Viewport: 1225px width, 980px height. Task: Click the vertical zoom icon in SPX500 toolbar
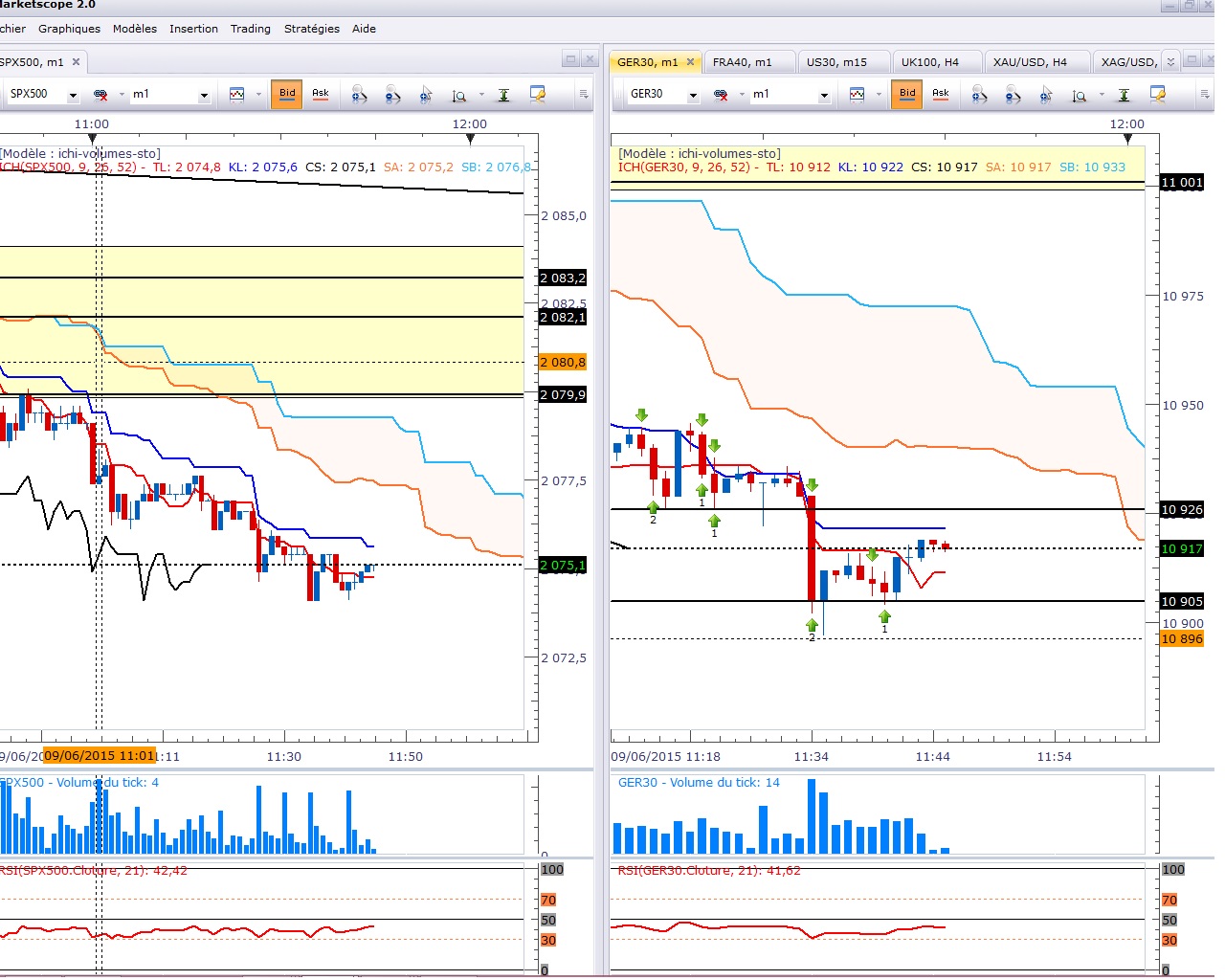pyautogui.click(x=459, y=94)
